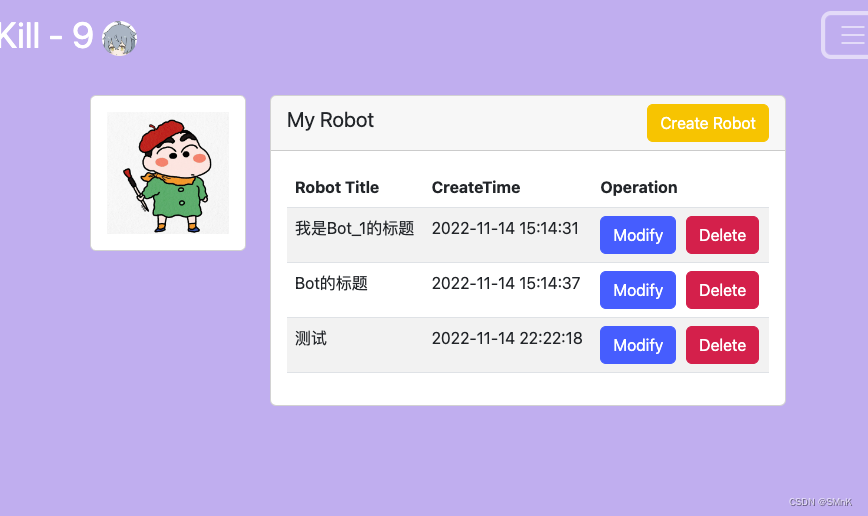
Task: Click the 'CreateTime' column header
Action: click(476, 187)
